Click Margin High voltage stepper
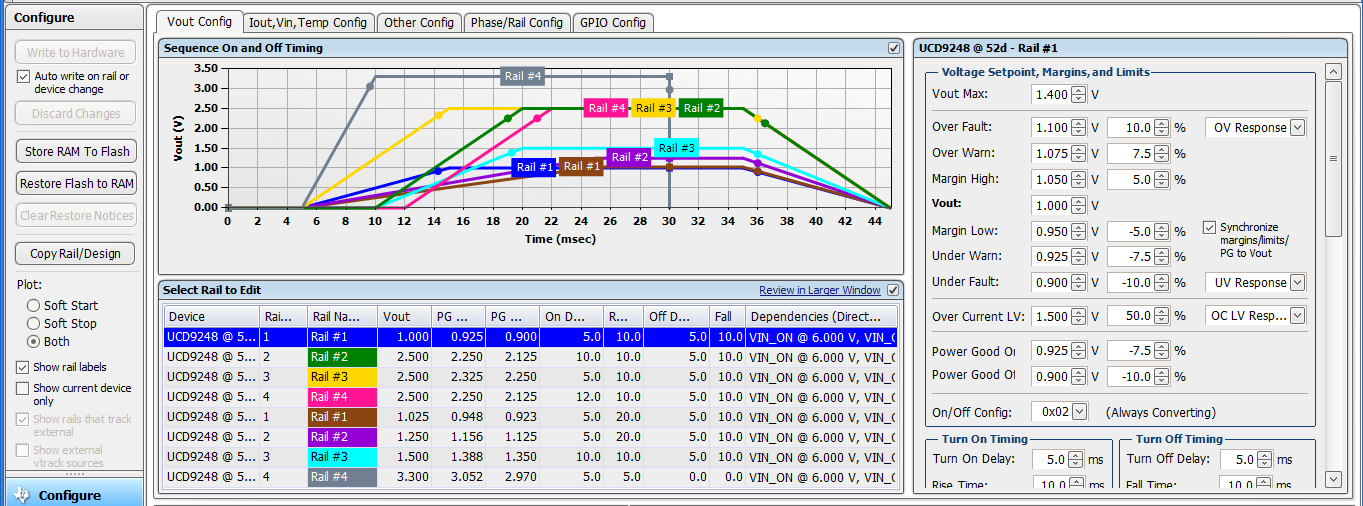Screen dimensions: 1363x506 pyautogui.click(x=1078, y=179)
